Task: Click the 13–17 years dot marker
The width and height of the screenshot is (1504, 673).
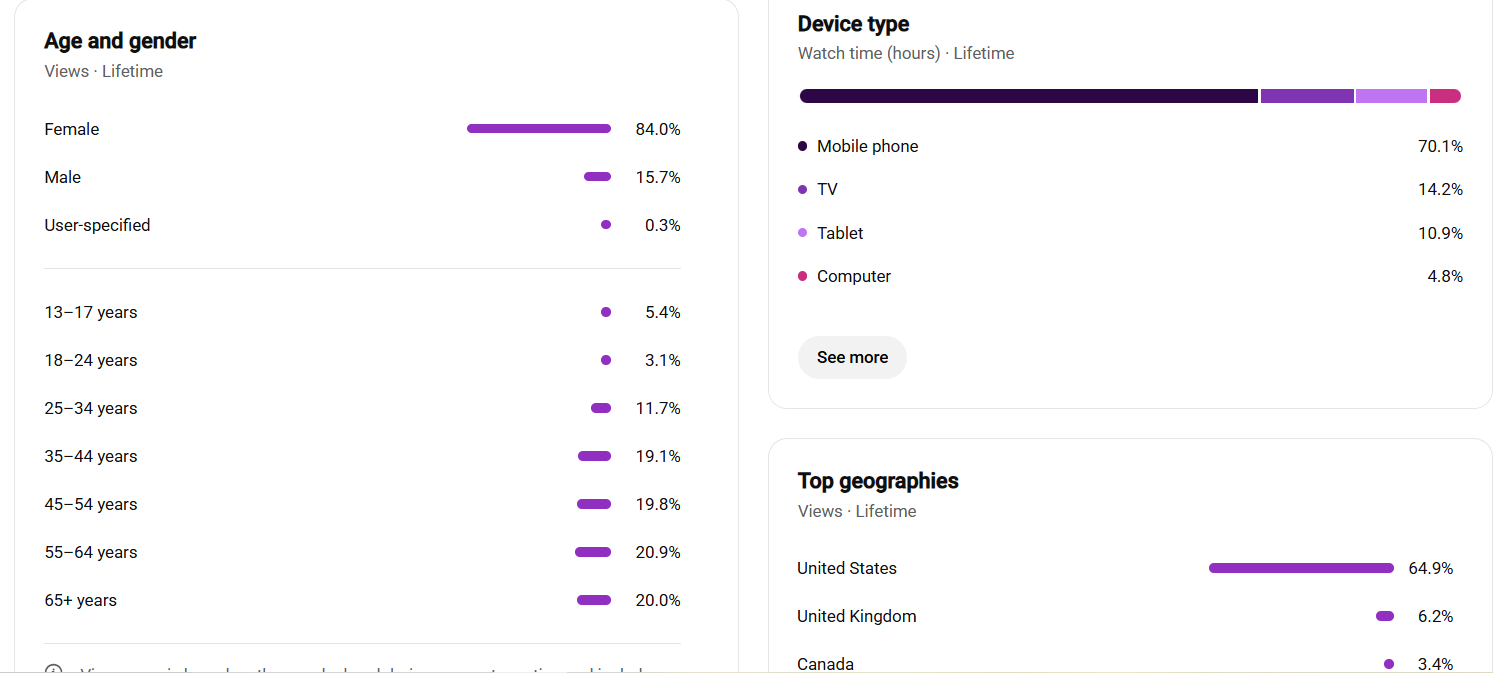Action: coord(606,312)
